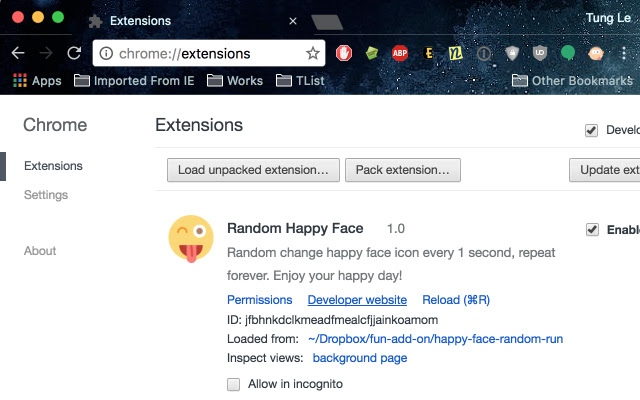Click the green circle extension icon

coord(568,53)
